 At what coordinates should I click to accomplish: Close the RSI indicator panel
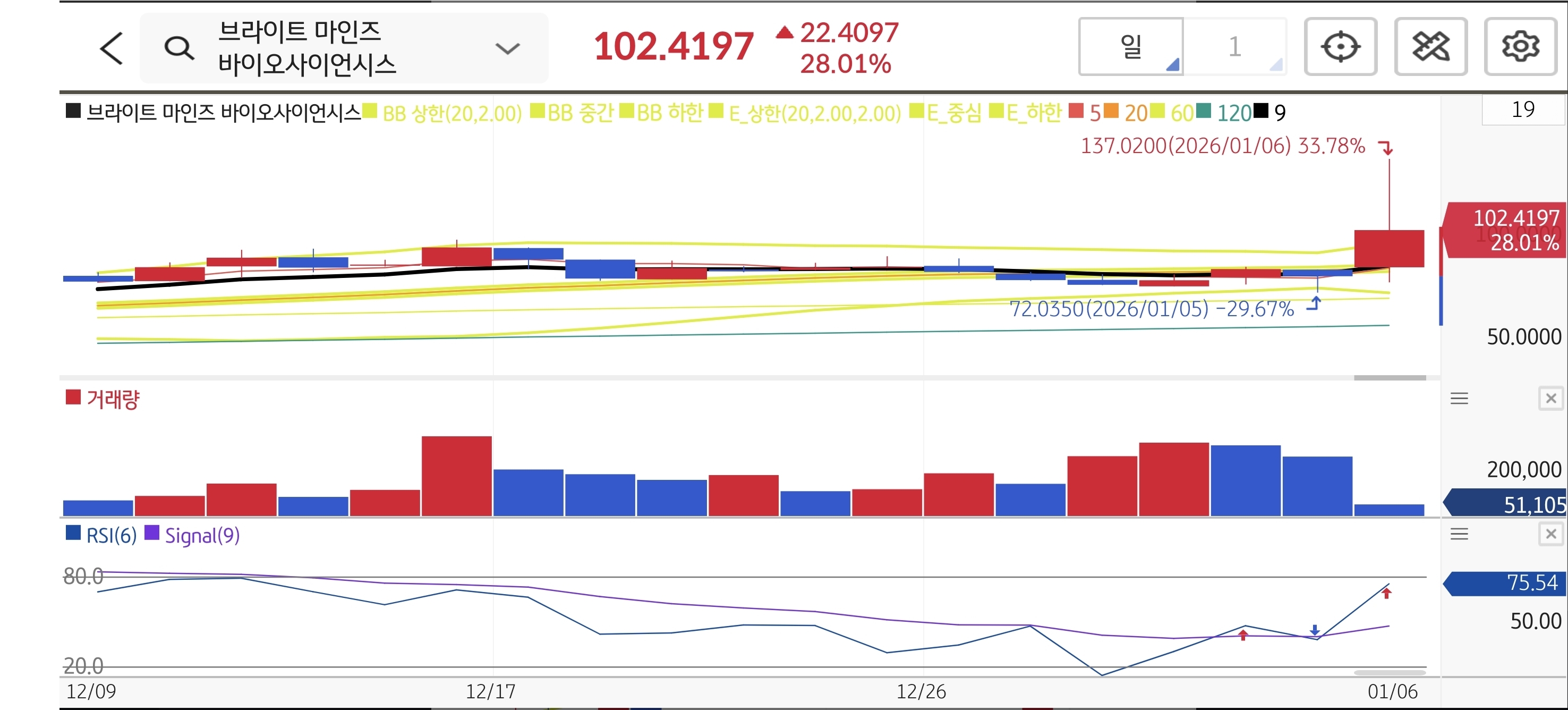pos(1550,535)
